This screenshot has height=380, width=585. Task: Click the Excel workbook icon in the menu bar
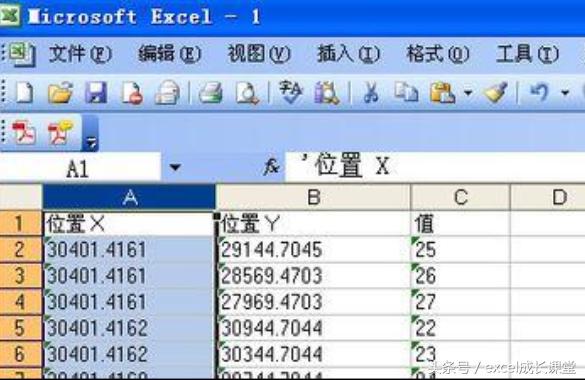pos(21,54)
